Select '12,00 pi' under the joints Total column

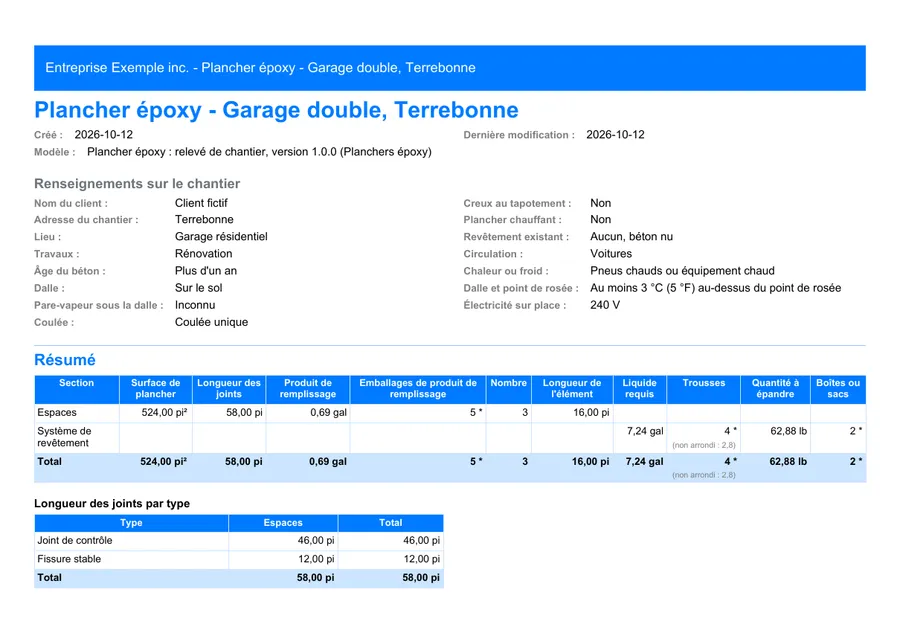pos(421,559)
